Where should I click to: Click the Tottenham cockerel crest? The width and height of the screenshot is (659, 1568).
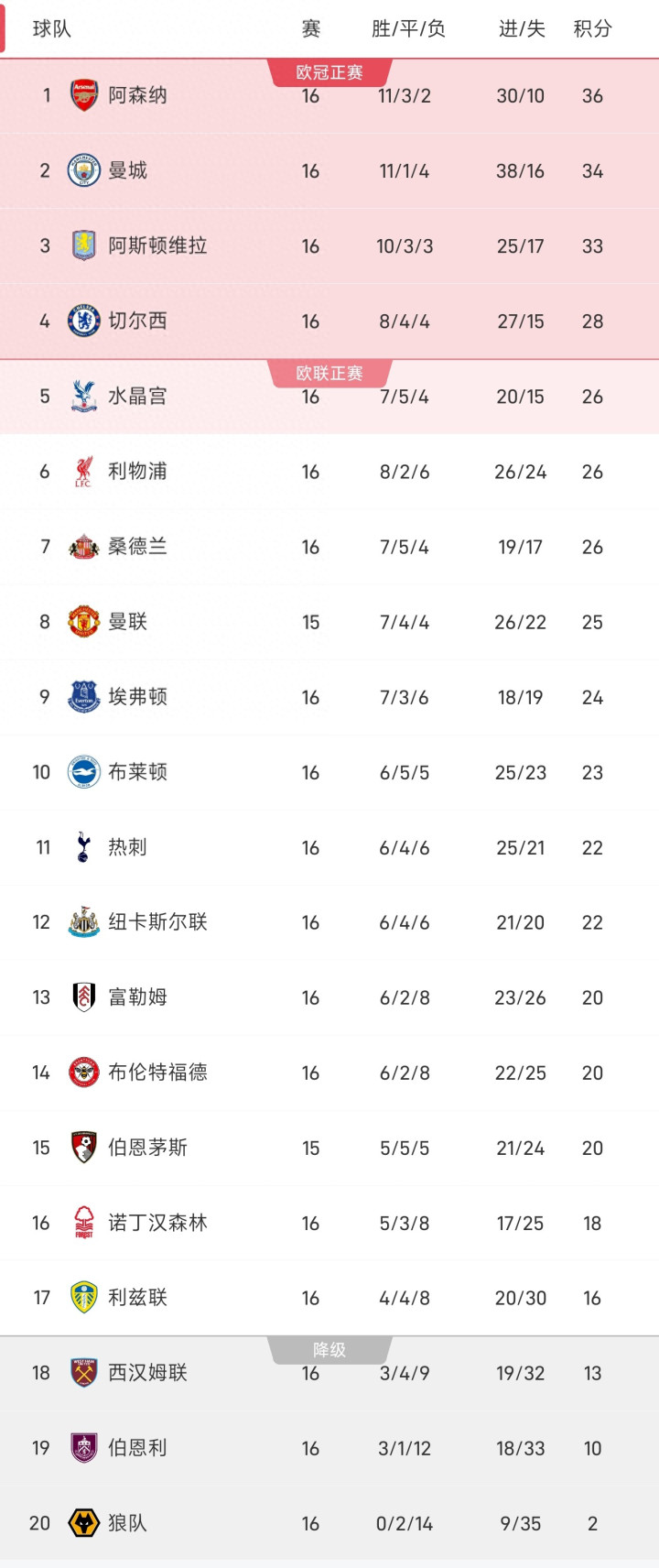pos(84,847)
